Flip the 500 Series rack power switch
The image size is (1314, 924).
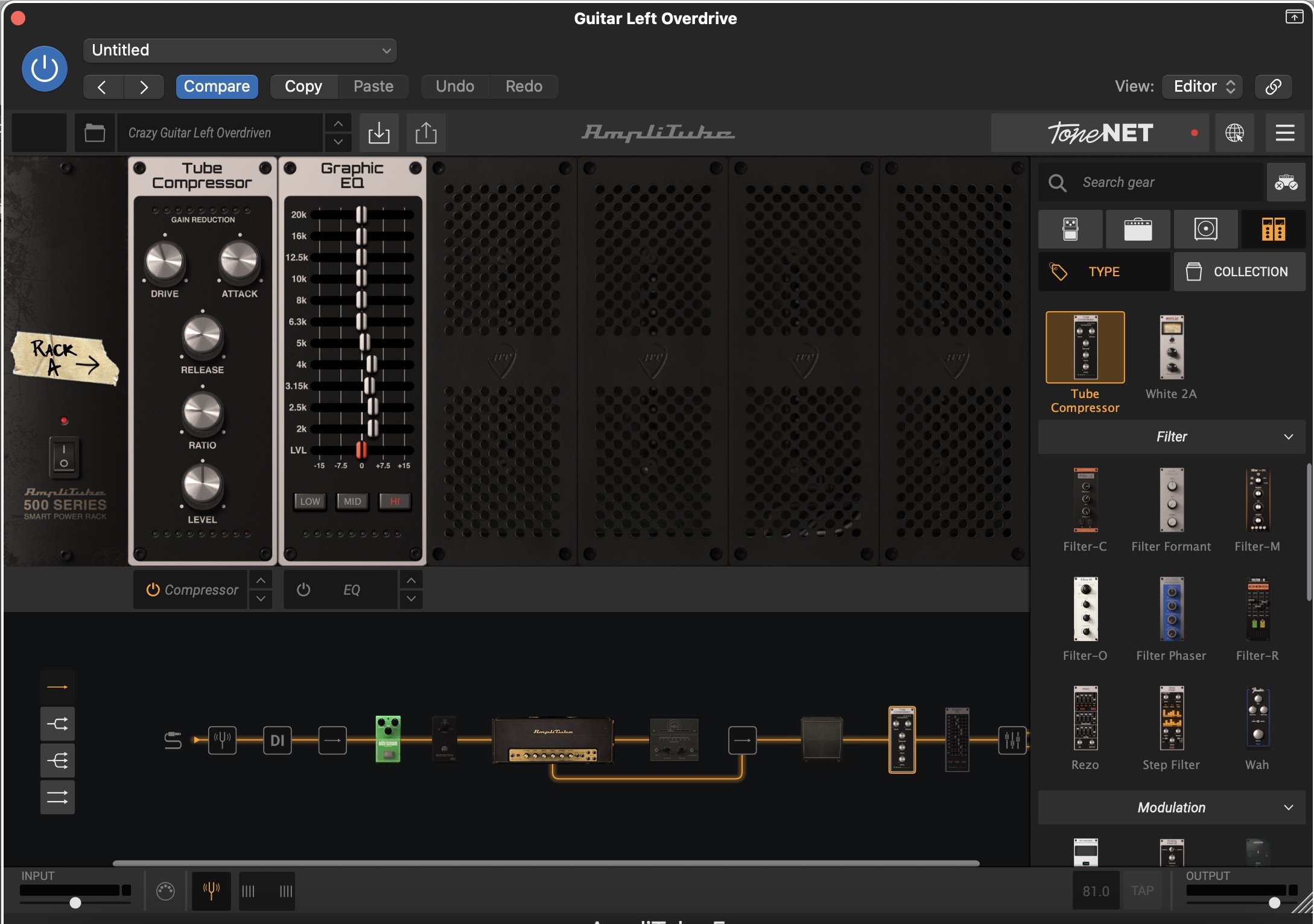click(x=64, y=457)
